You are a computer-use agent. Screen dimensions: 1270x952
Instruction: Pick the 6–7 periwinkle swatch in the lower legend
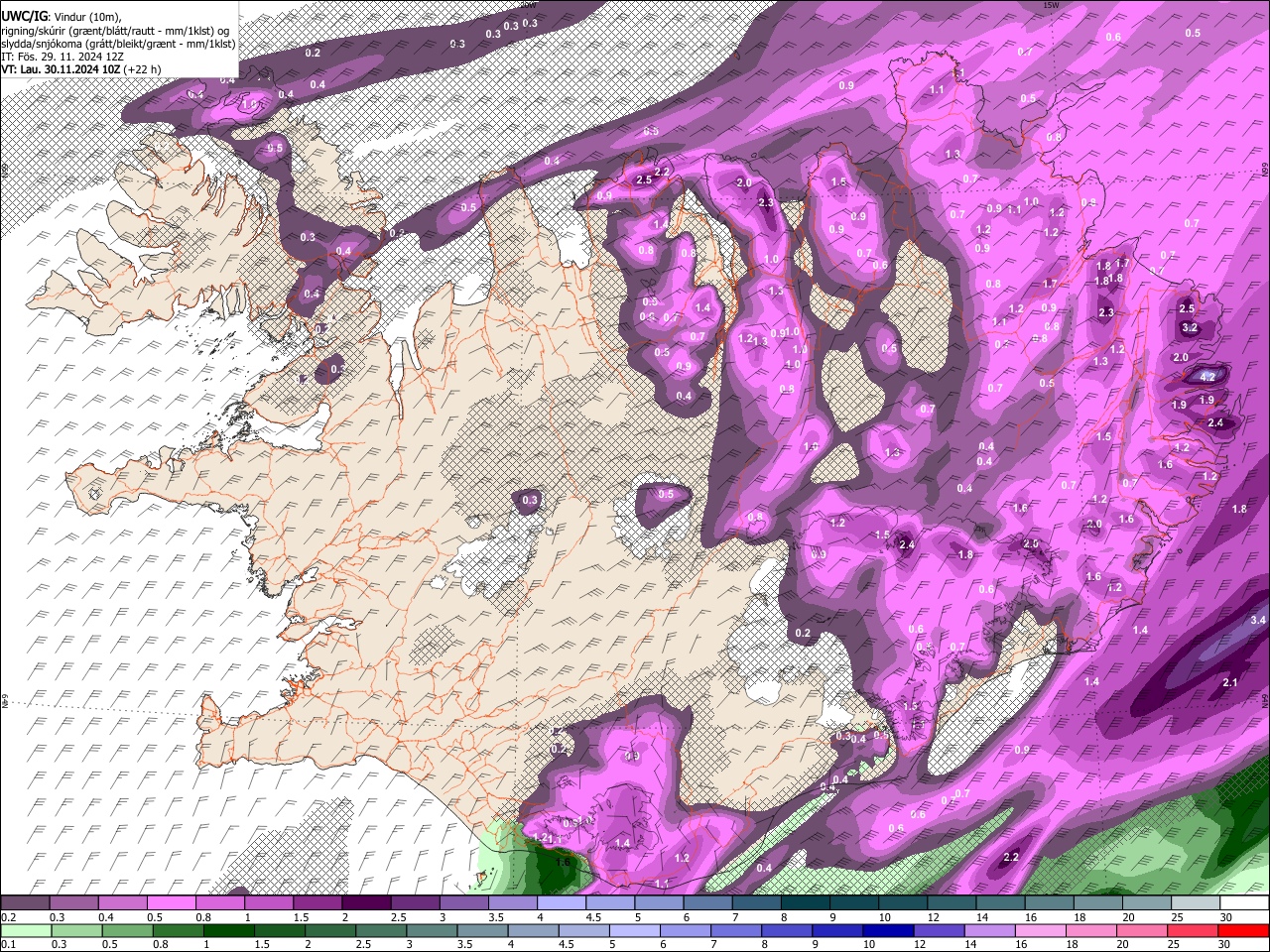click(685, 930)
